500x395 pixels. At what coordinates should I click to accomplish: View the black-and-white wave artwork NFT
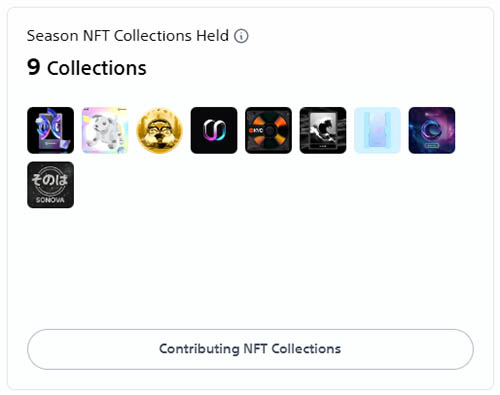pos(323,130)
